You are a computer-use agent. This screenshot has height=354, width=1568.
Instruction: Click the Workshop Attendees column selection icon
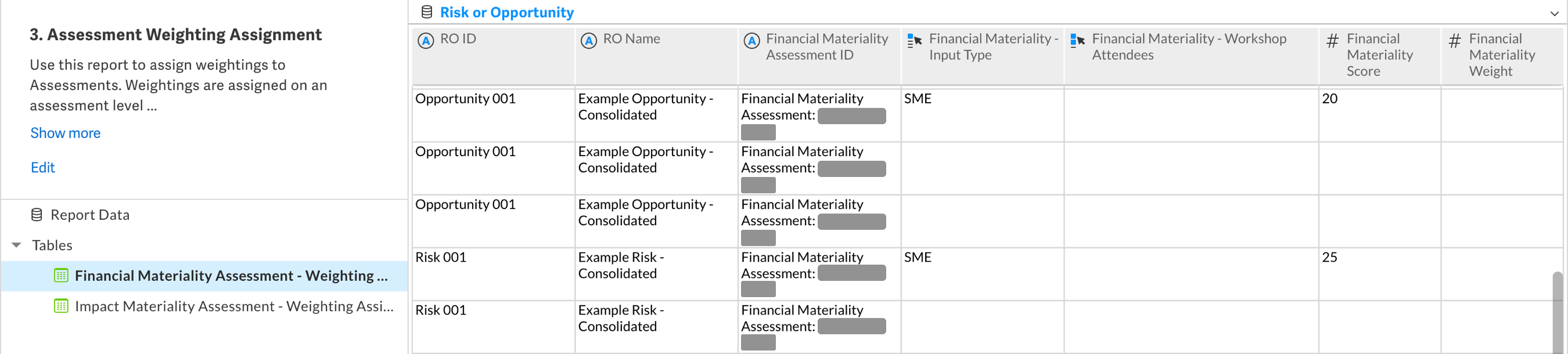tap(1077, 41)
